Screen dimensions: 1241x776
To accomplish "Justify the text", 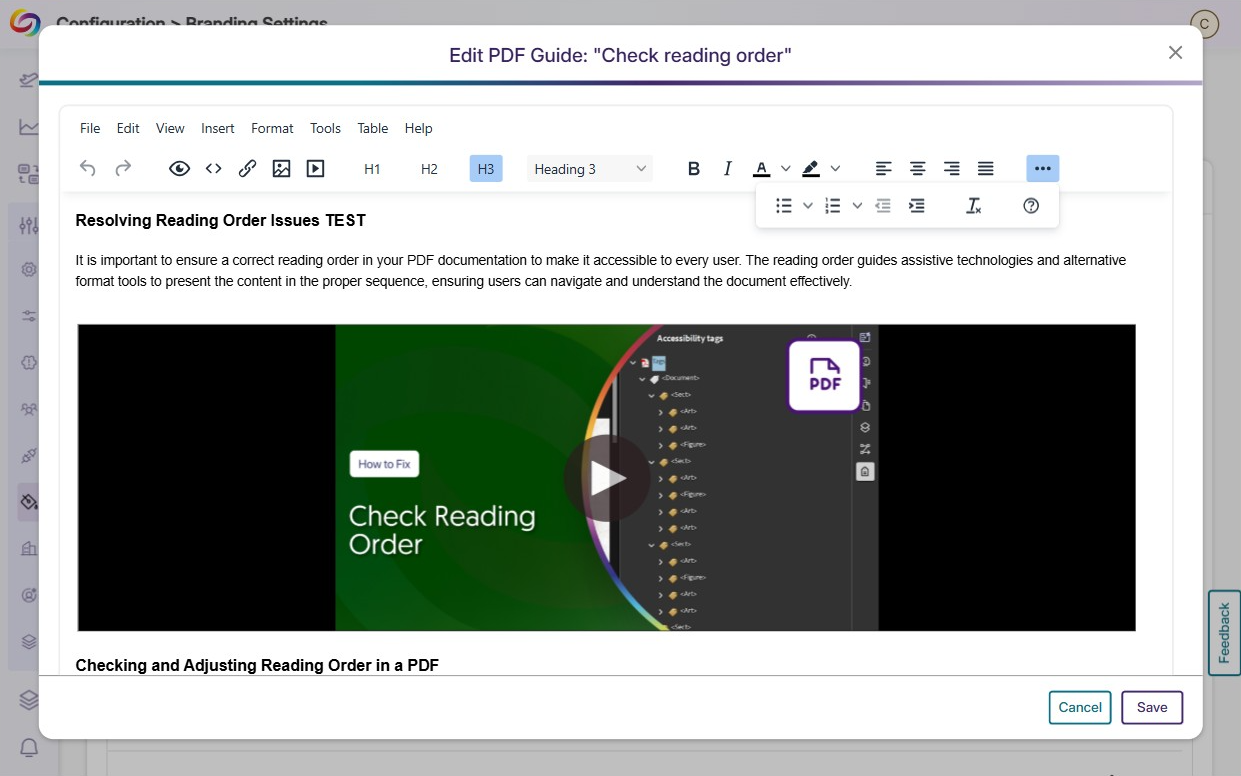I will tap(986, 169).
